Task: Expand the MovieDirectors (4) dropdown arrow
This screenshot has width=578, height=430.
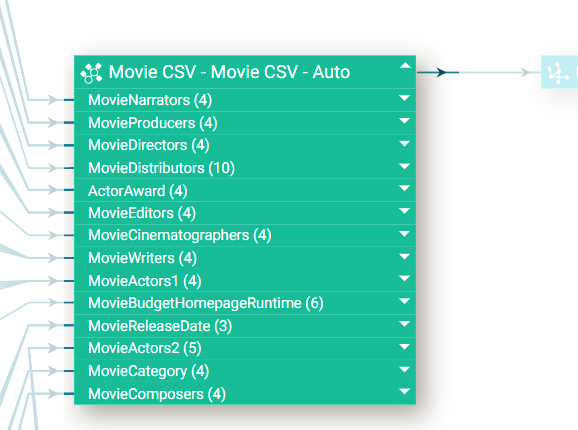Action: click(404, 144)
